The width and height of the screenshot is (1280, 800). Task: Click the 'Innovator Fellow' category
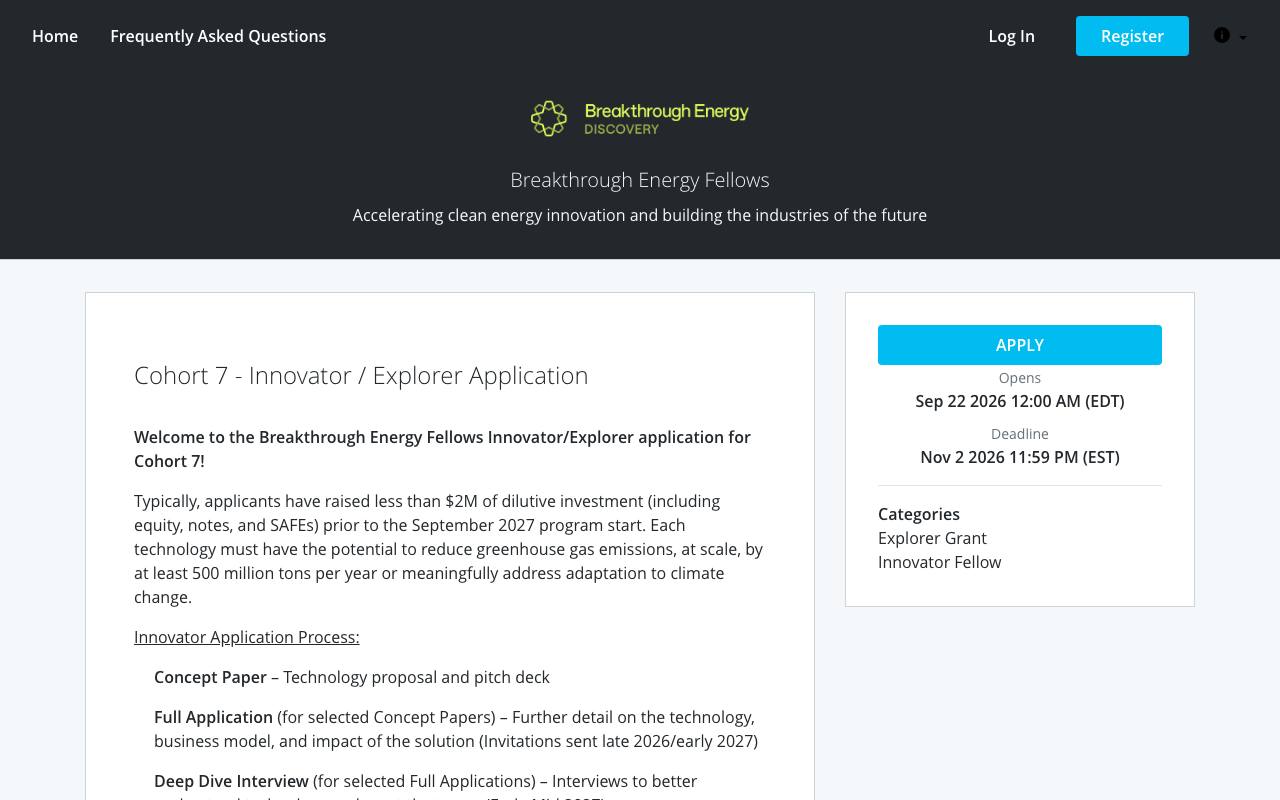click(x=940, y=562)
